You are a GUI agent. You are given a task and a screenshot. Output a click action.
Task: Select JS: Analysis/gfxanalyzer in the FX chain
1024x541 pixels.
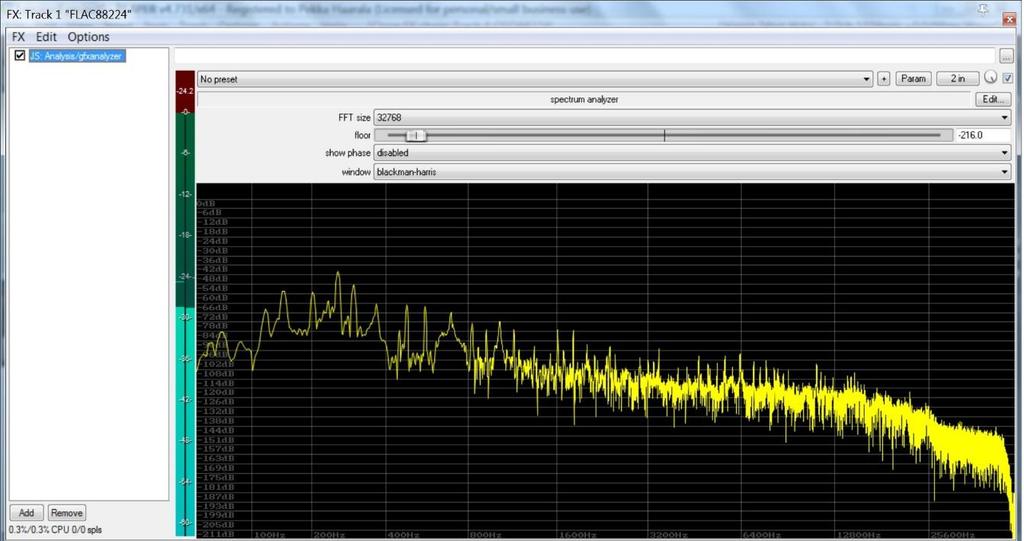point(76,56)
